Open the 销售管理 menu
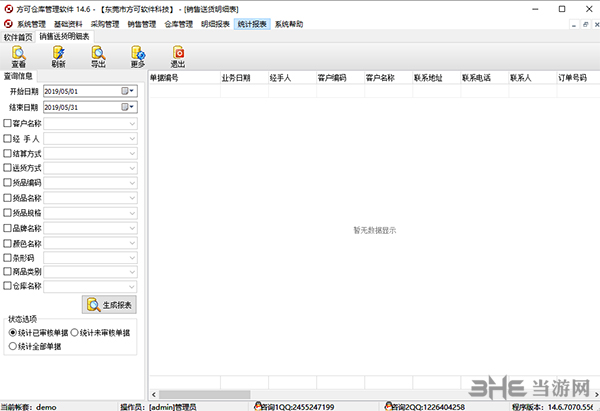 [142, 24]
